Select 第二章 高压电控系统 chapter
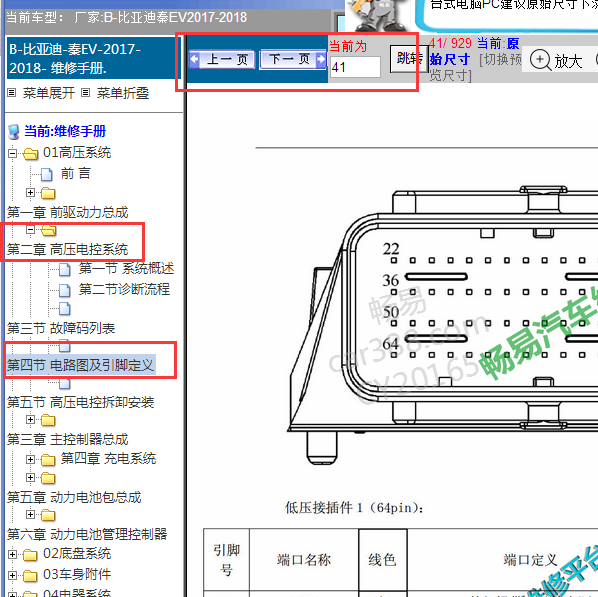The width and height of the screenshot is (598, 597). point(68,249)
